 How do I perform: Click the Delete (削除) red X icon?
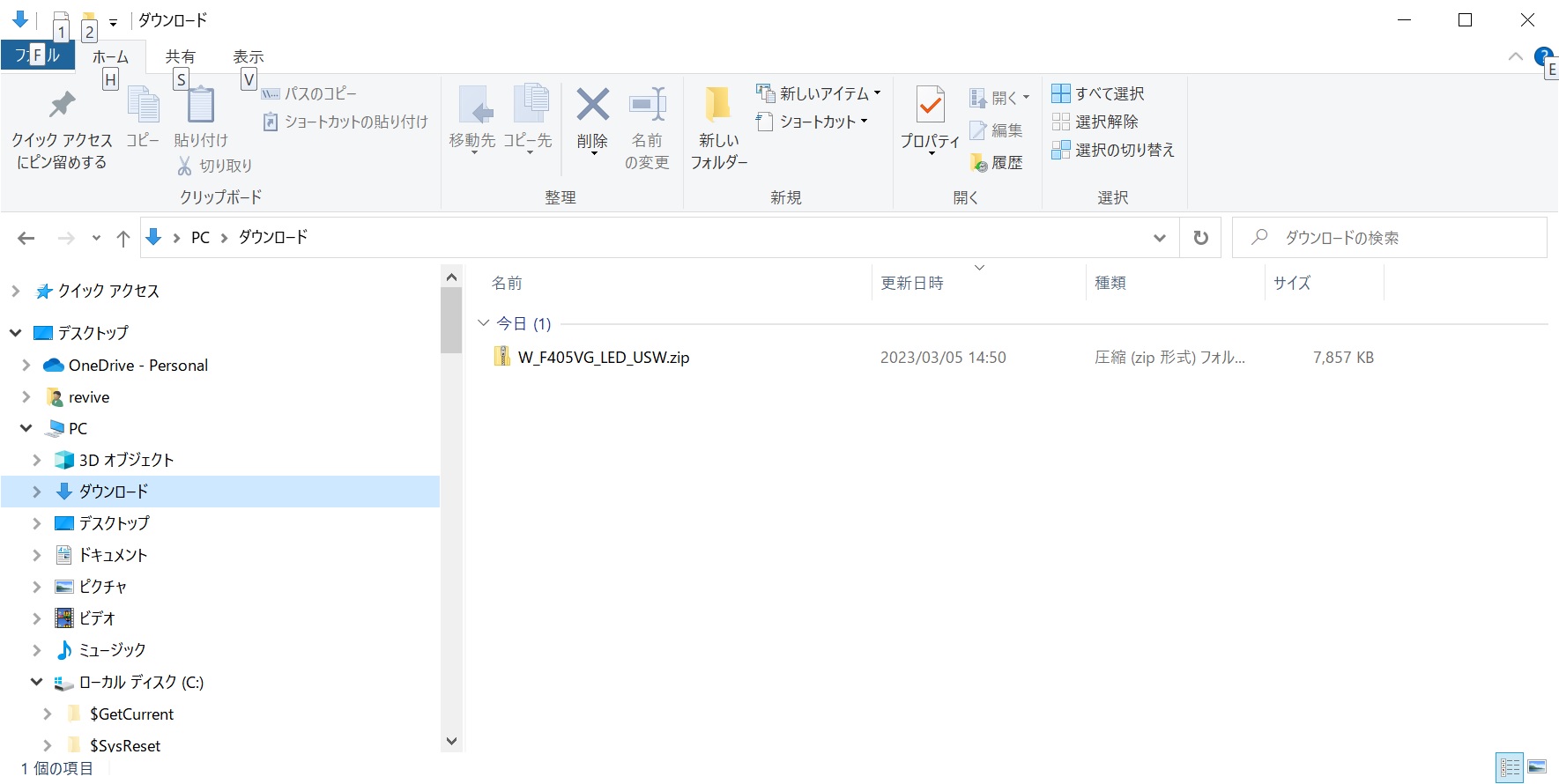592,105
